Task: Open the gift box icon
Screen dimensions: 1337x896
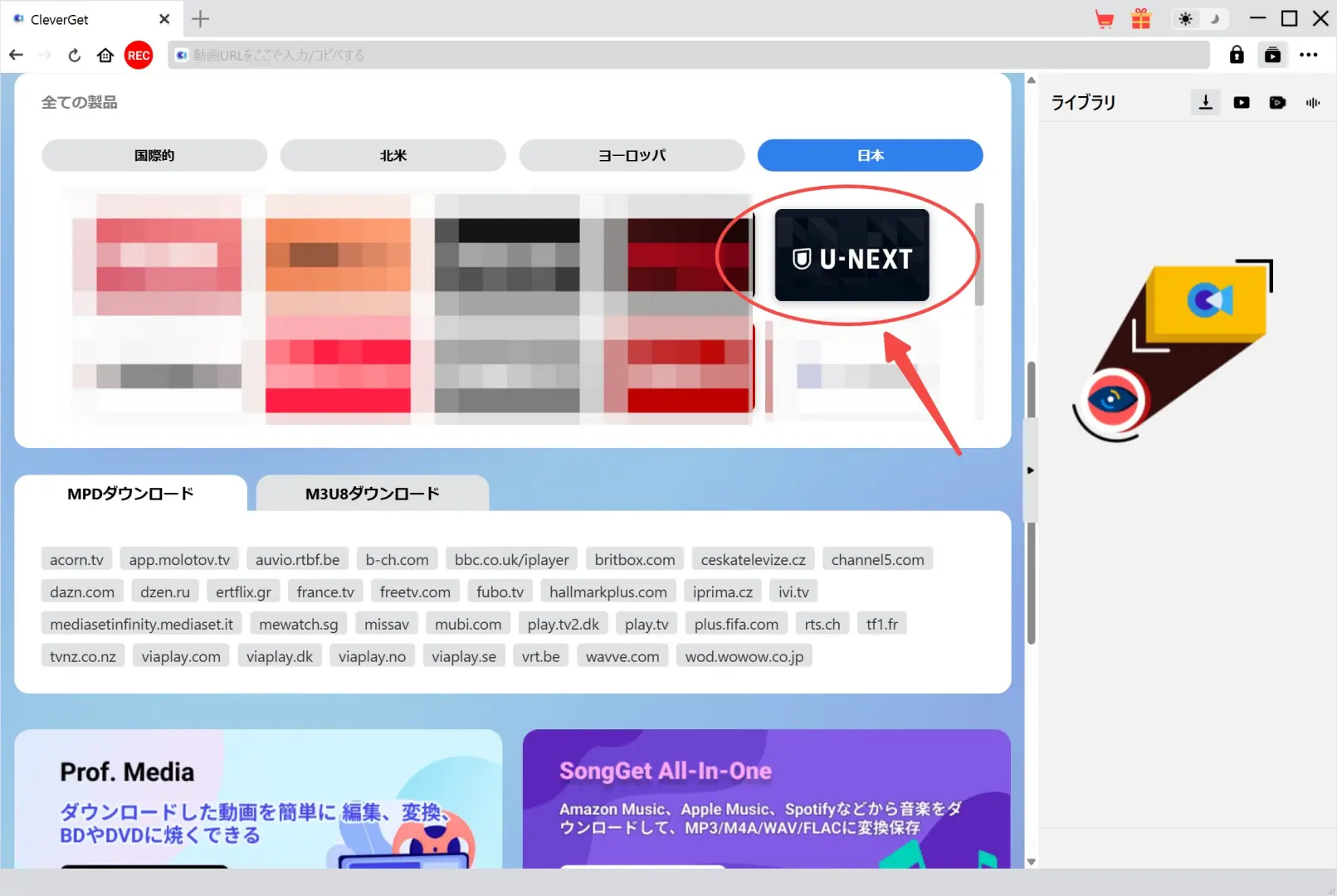Action: tap(1141, 19)
